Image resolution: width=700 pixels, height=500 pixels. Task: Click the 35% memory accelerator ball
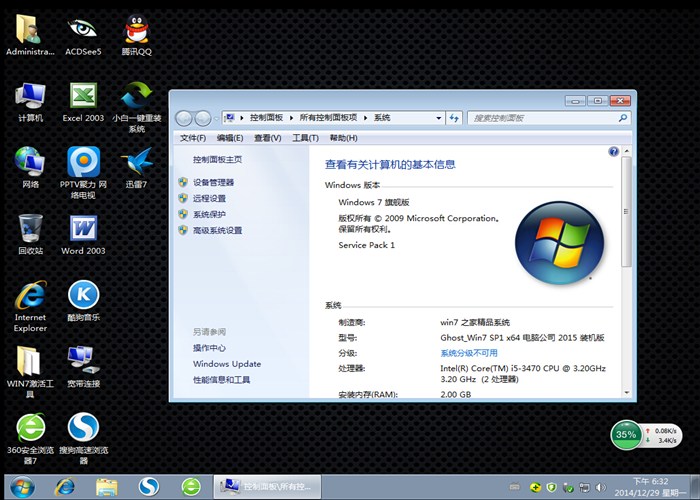click(626, 434)
